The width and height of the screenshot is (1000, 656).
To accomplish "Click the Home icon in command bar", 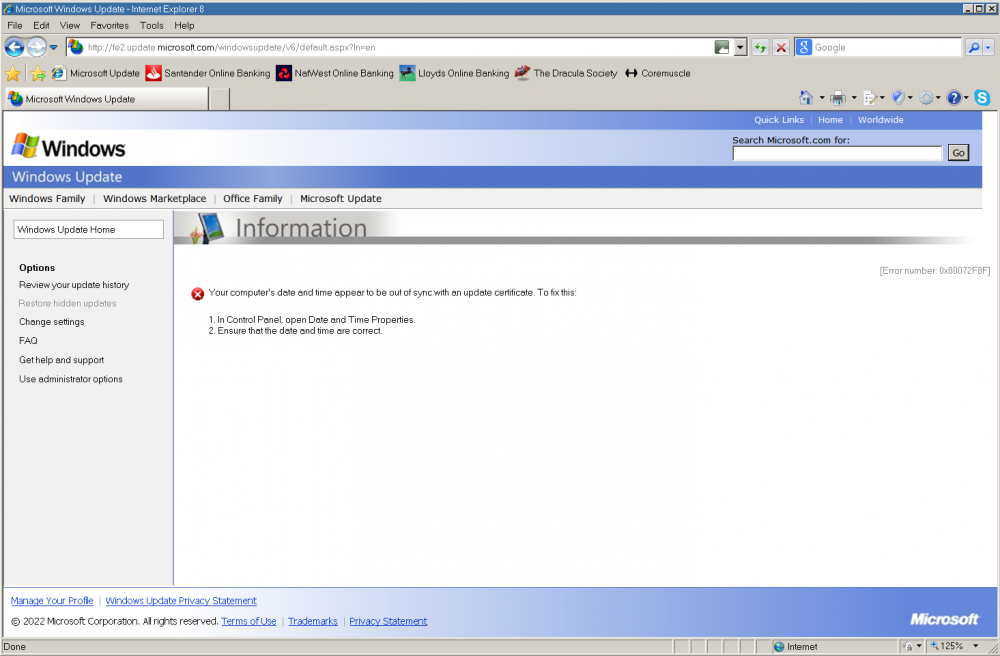I will (806, 98).
